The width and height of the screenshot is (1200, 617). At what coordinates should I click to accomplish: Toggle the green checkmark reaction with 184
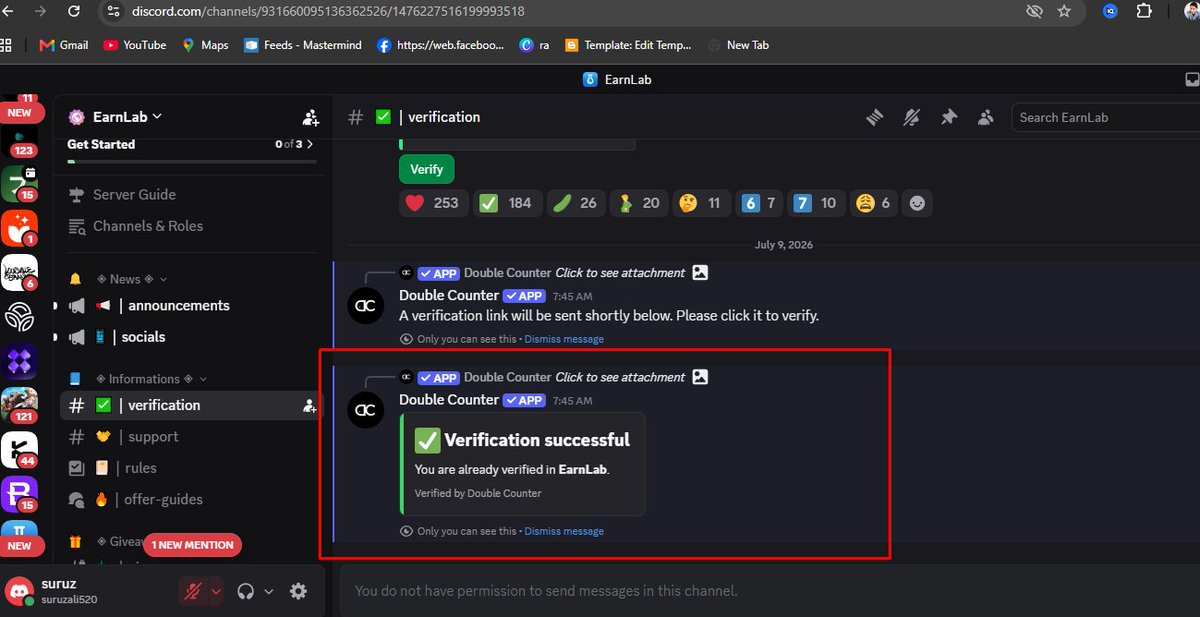coord(505,203)
